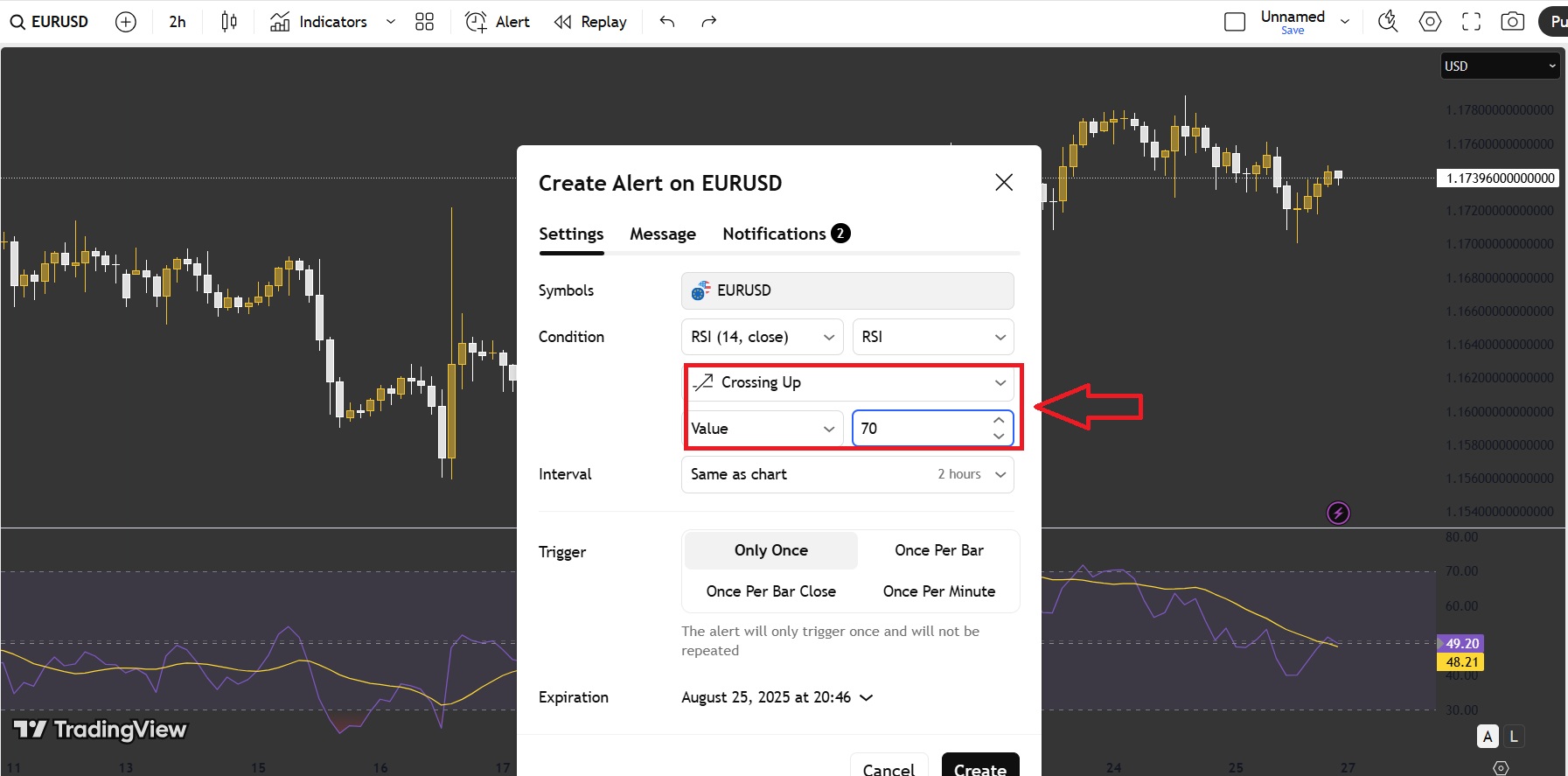Take a snapshot with the camera icon

1512,22
